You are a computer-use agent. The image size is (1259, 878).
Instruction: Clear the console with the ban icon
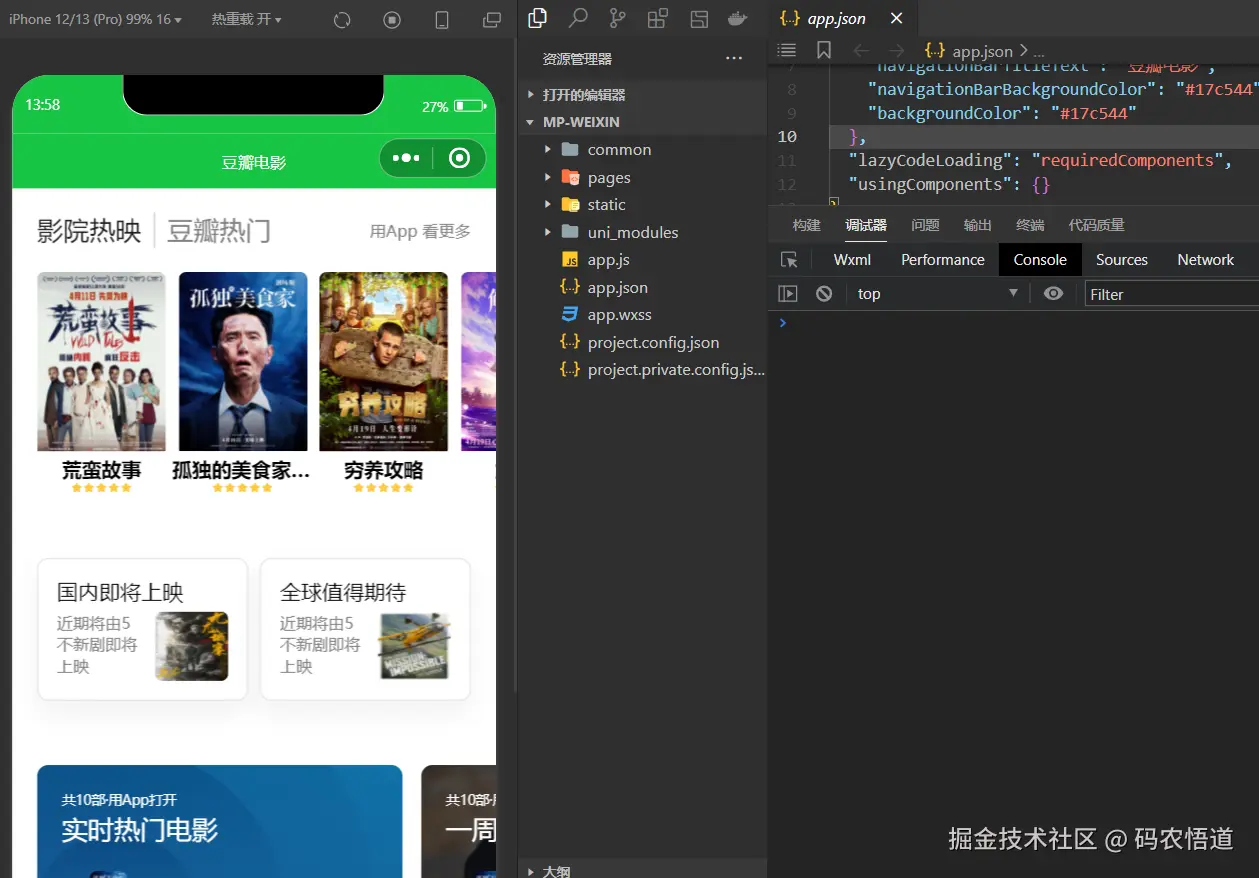[824, 294]
